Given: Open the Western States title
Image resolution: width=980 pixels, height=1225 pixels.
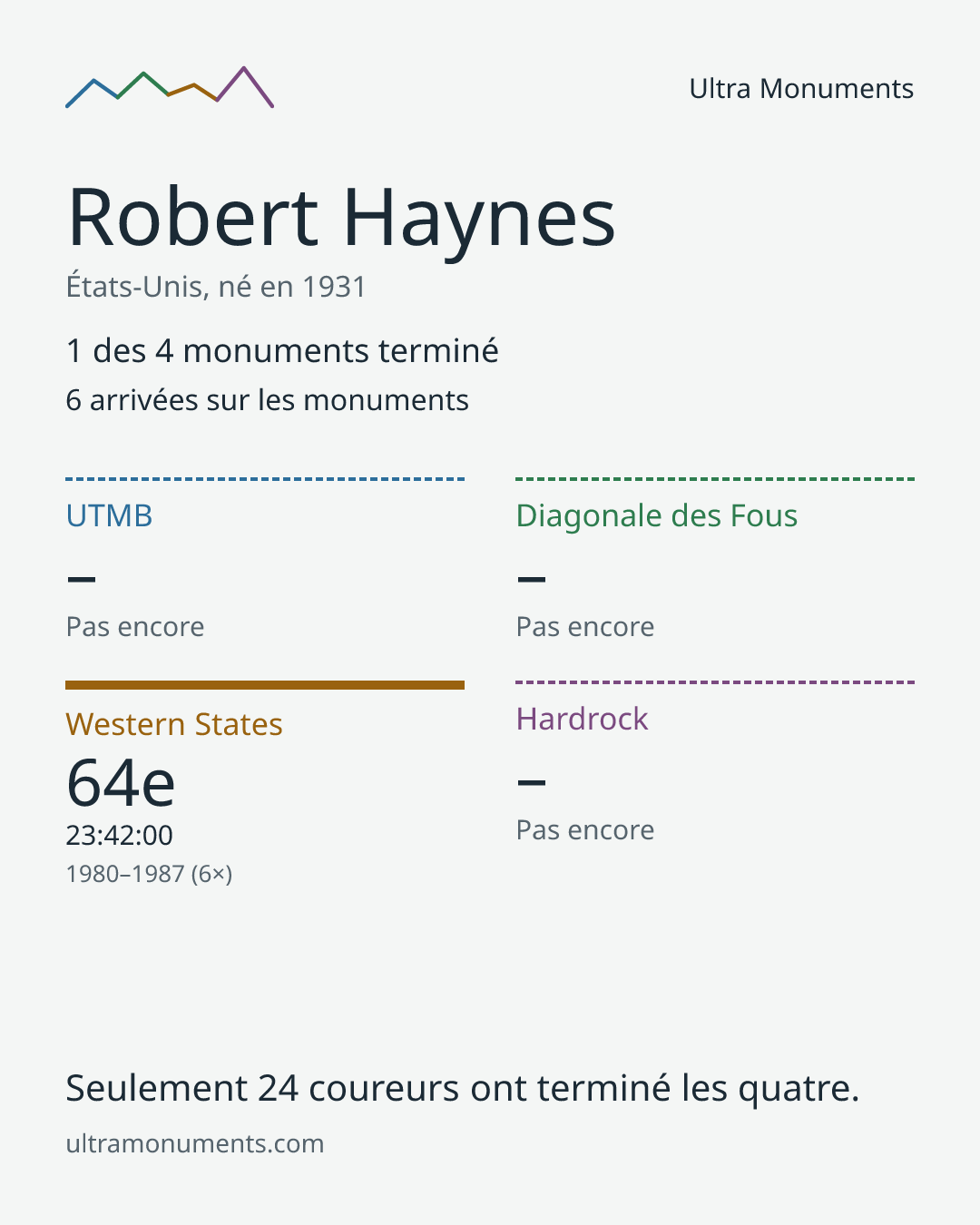Looking at the screenshot, I should pos(174,724).
